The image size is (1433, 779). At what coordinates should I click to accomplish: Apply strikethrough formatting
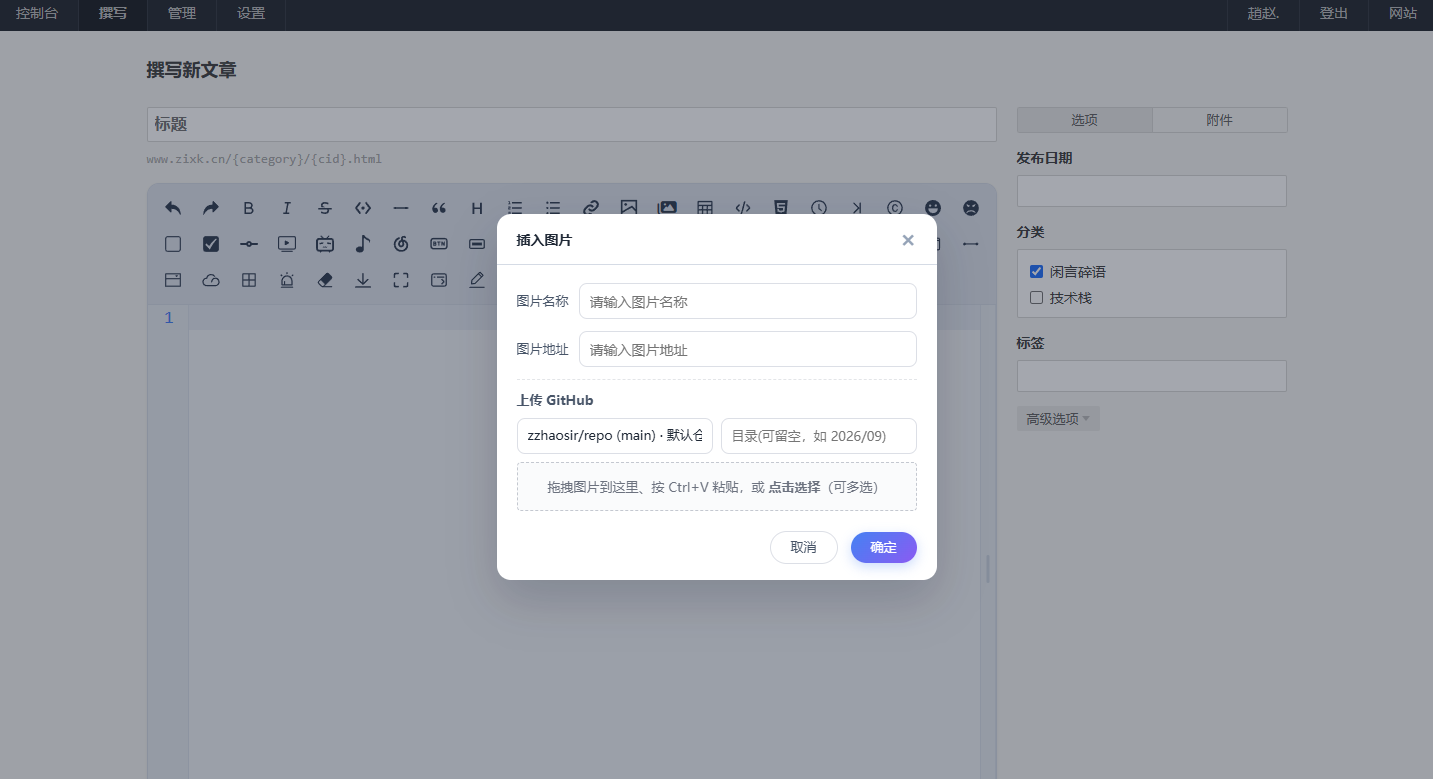click(325, 208)
